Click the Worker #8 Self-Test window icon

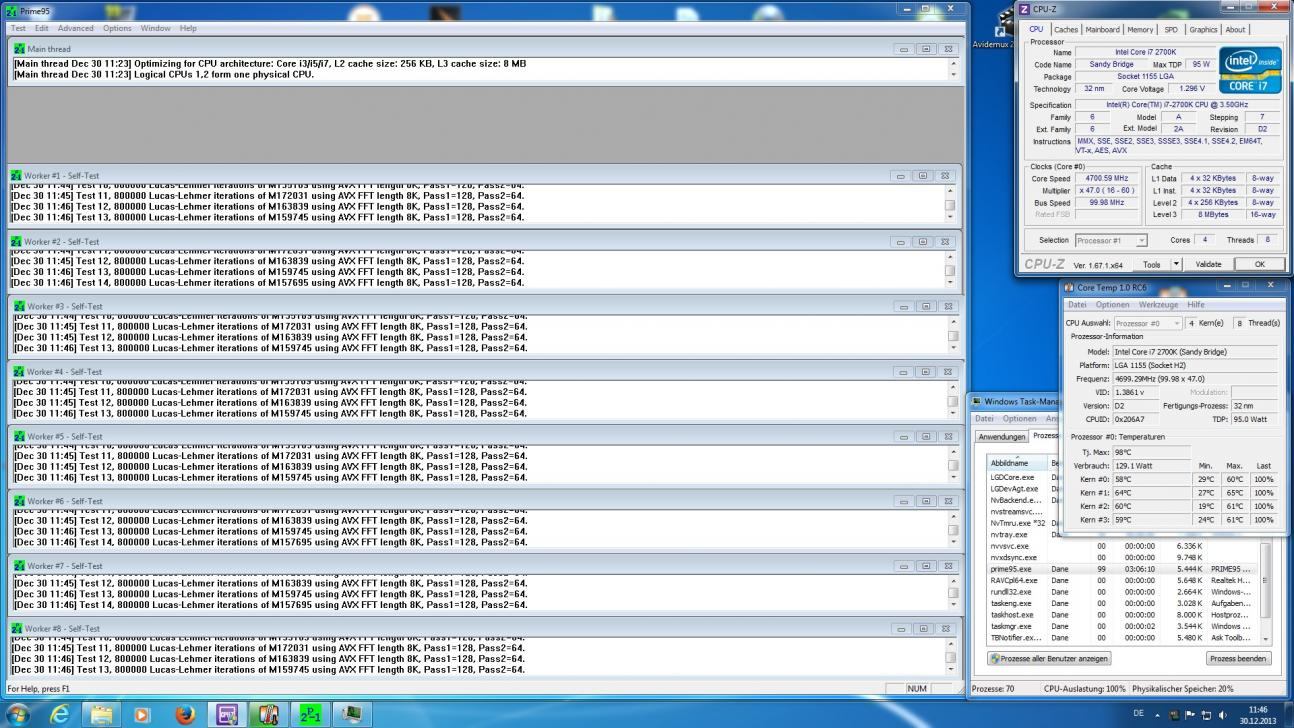click(17, 628)
